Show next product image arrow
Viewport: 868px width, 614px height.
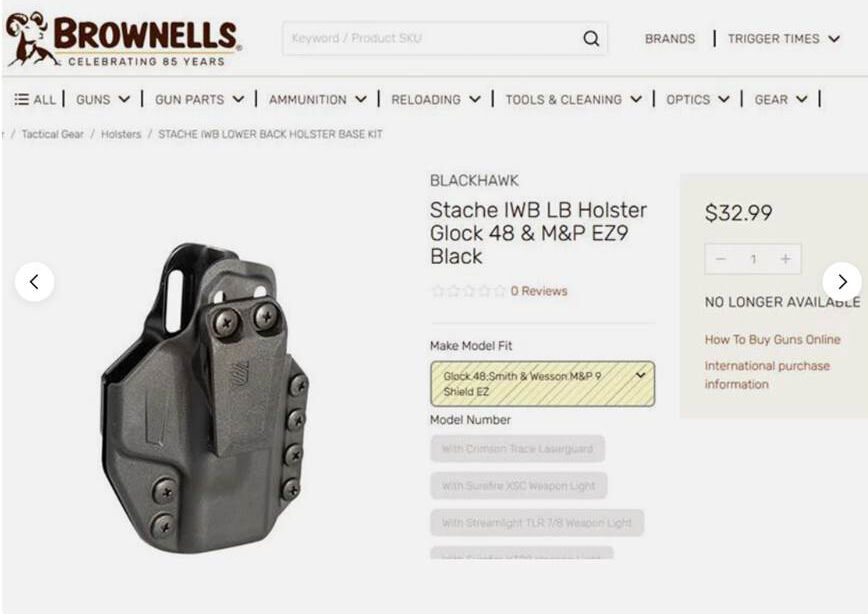(842, 282)
